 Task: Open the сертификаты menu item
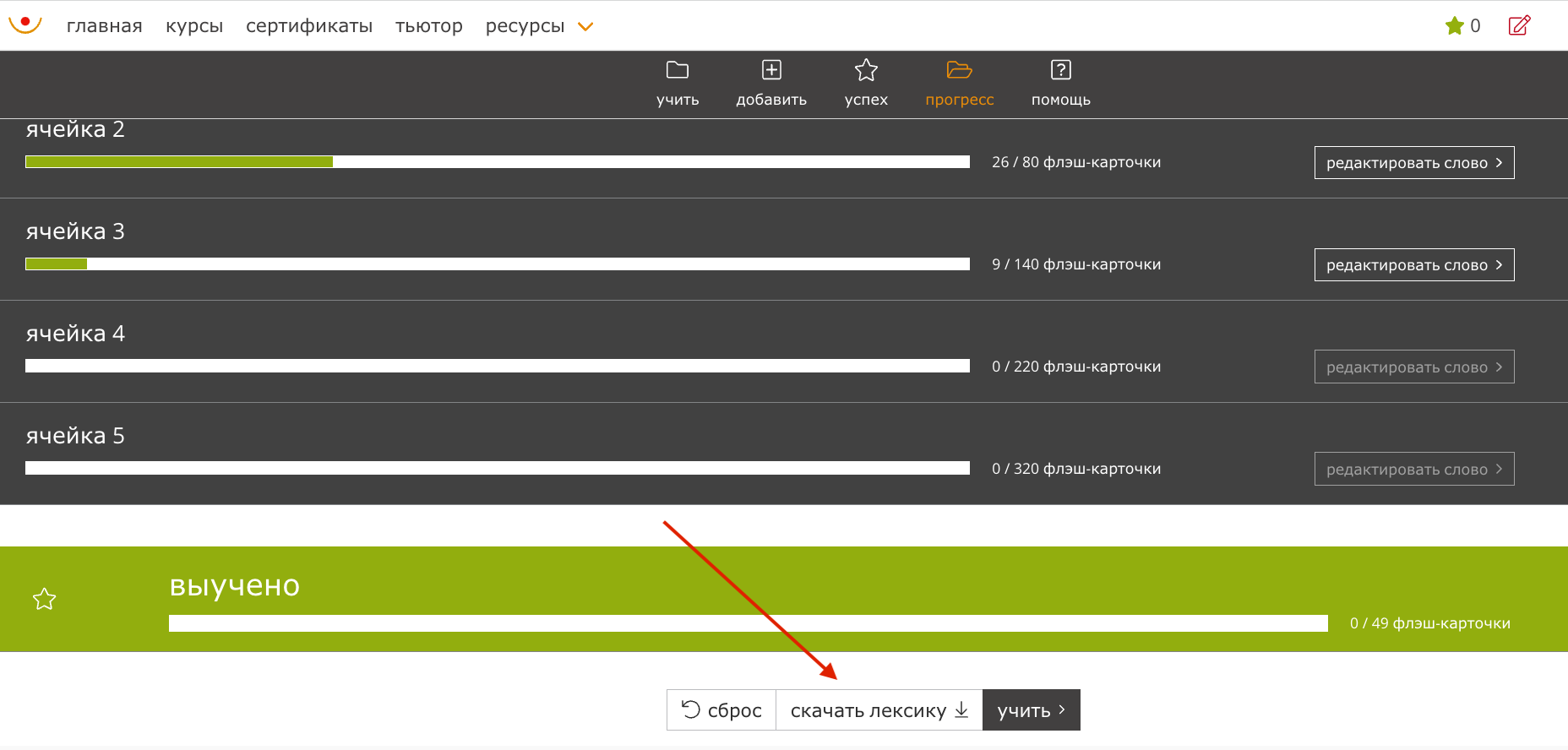click(309, 26)
